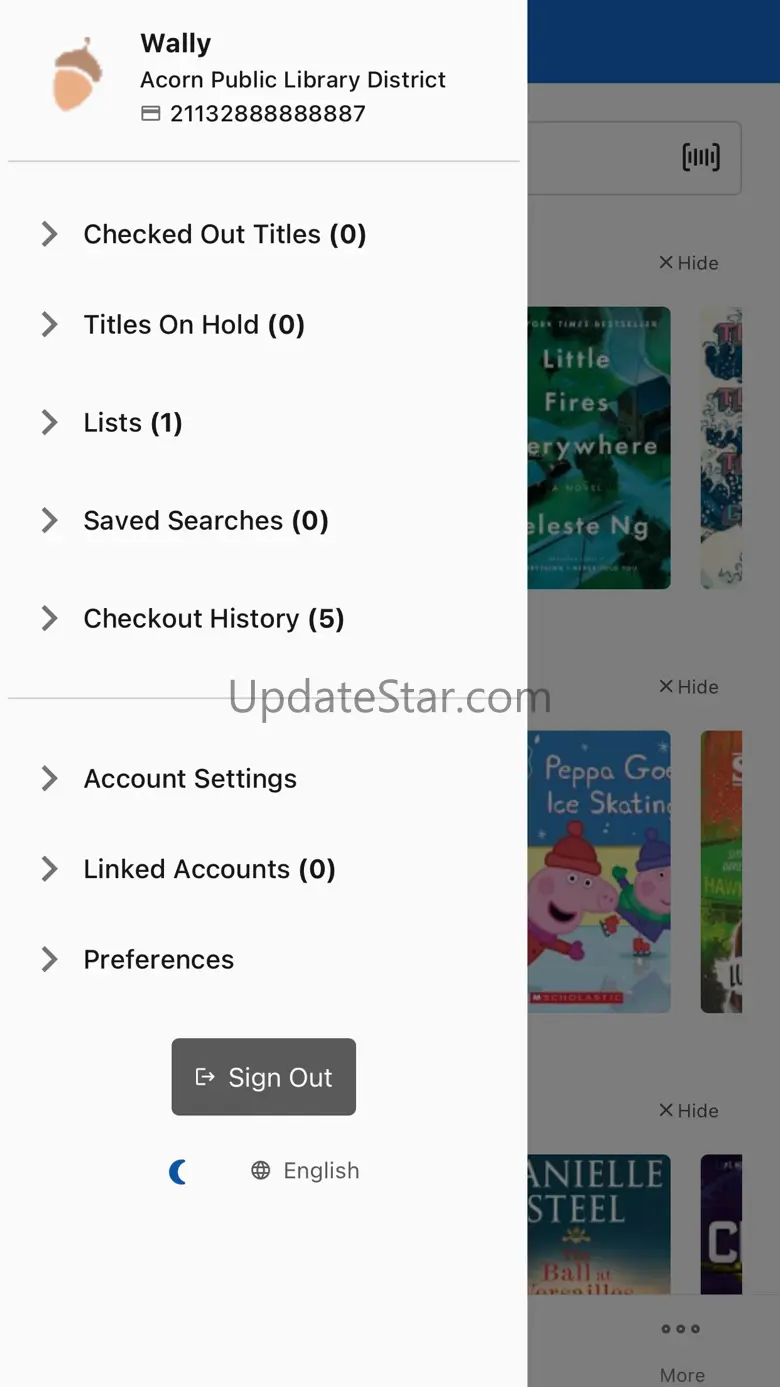Open Little Fires Everywhere book cover
The width and height of the screenshot is (780, 1387).
(x=599, y=448)
